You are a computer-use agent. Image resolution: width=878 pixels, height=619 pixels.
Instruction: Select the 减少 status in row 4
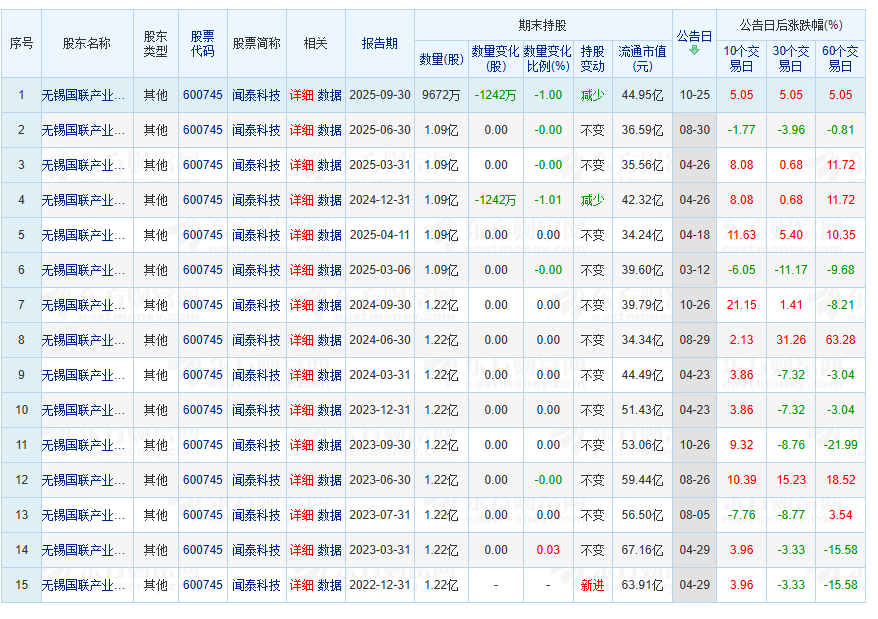[x=592, y=200]
